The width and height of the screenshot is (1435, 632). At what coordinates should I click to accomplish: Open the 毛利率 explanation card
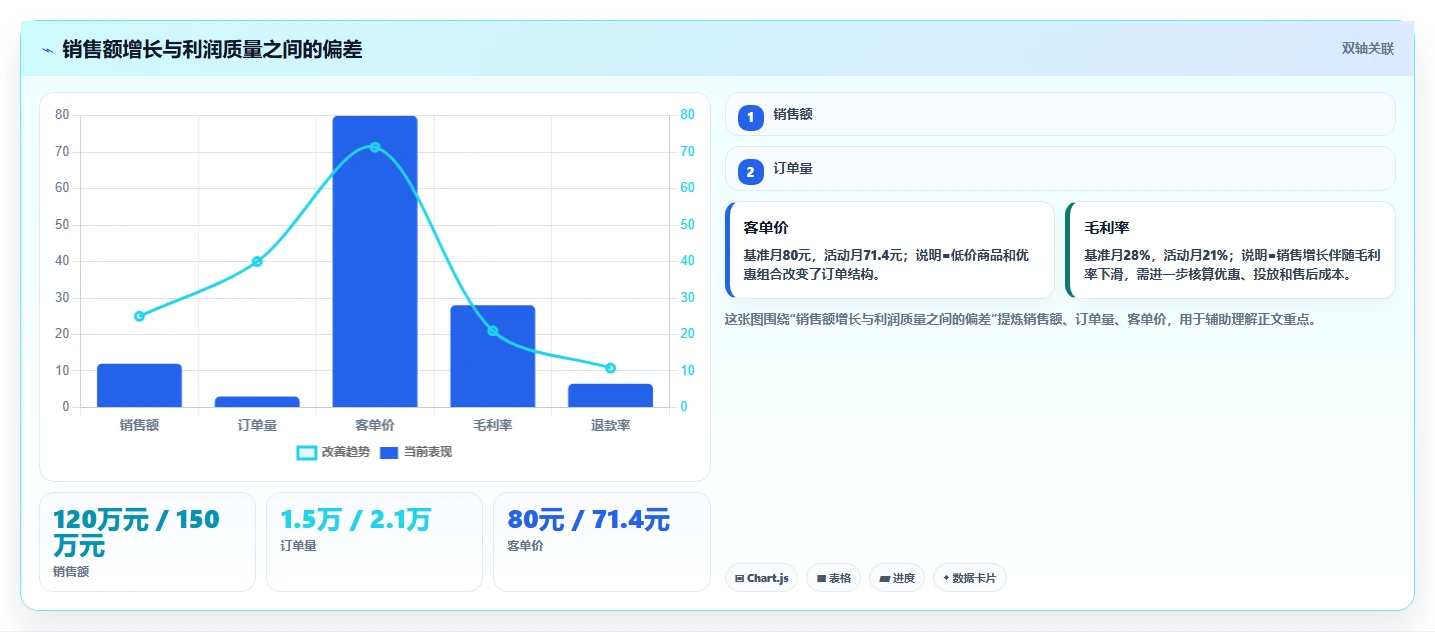pos(1231,250)
